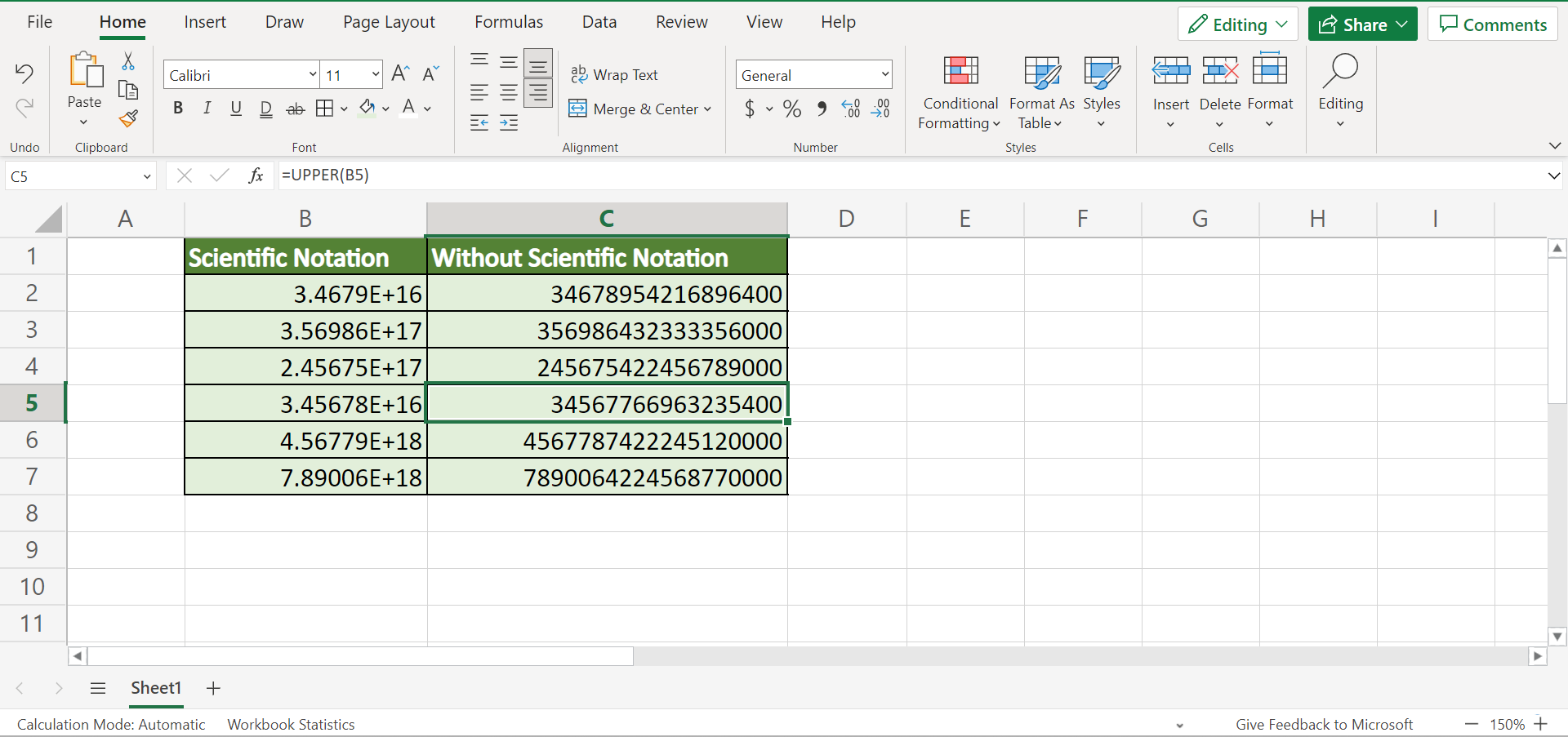Open the Draw menu
This screenshot has width=1568, height=737.
[283, 22]
